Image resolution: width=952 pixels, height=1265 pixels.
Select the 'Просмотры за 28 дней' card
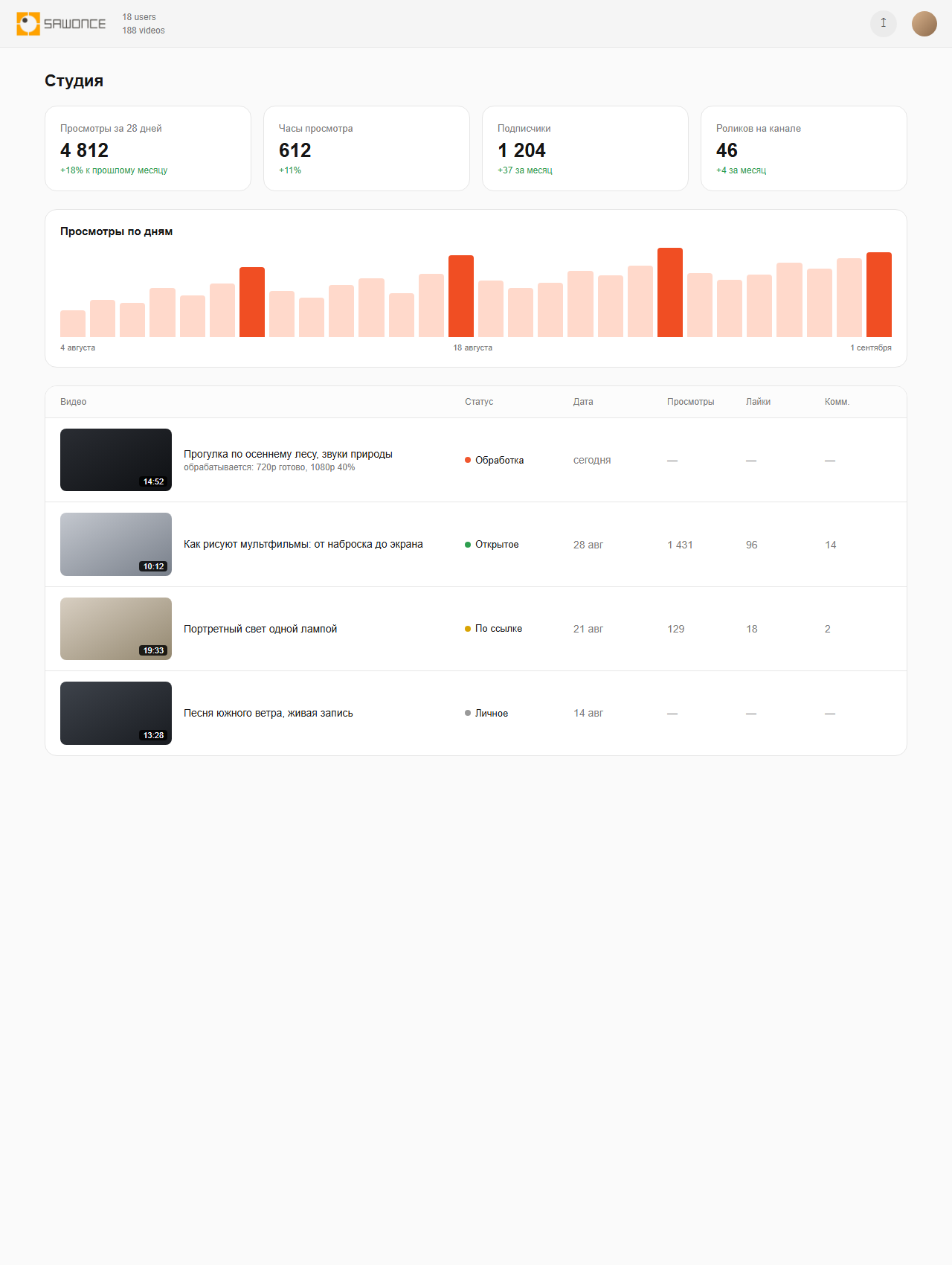click(x=148, y=149)
